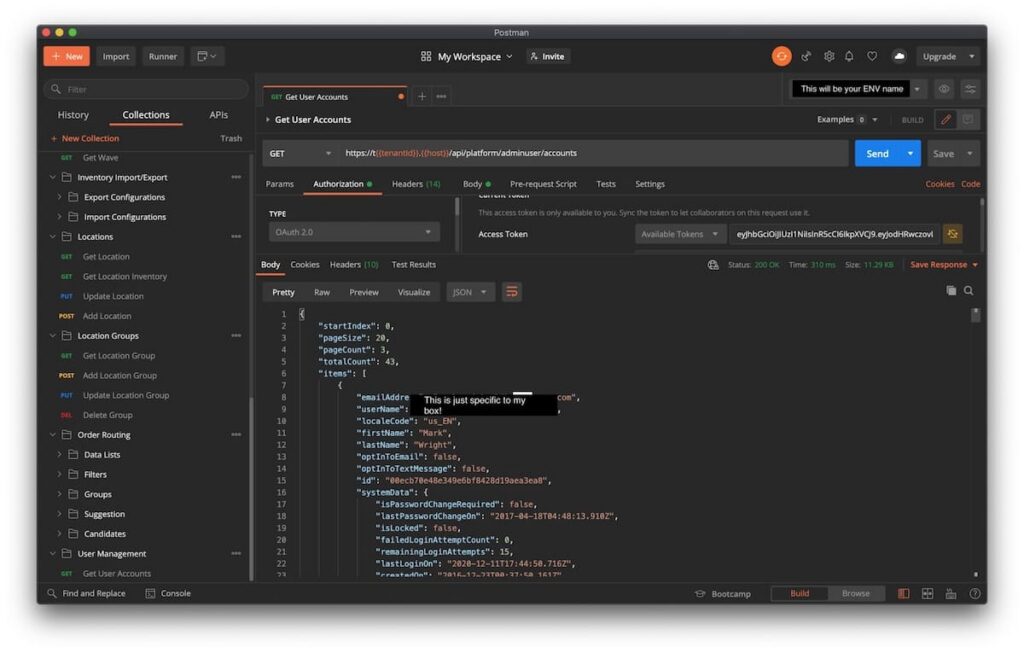The image size is (1024, 653).
Task: Click the Import button
Action: click(116, 57)
